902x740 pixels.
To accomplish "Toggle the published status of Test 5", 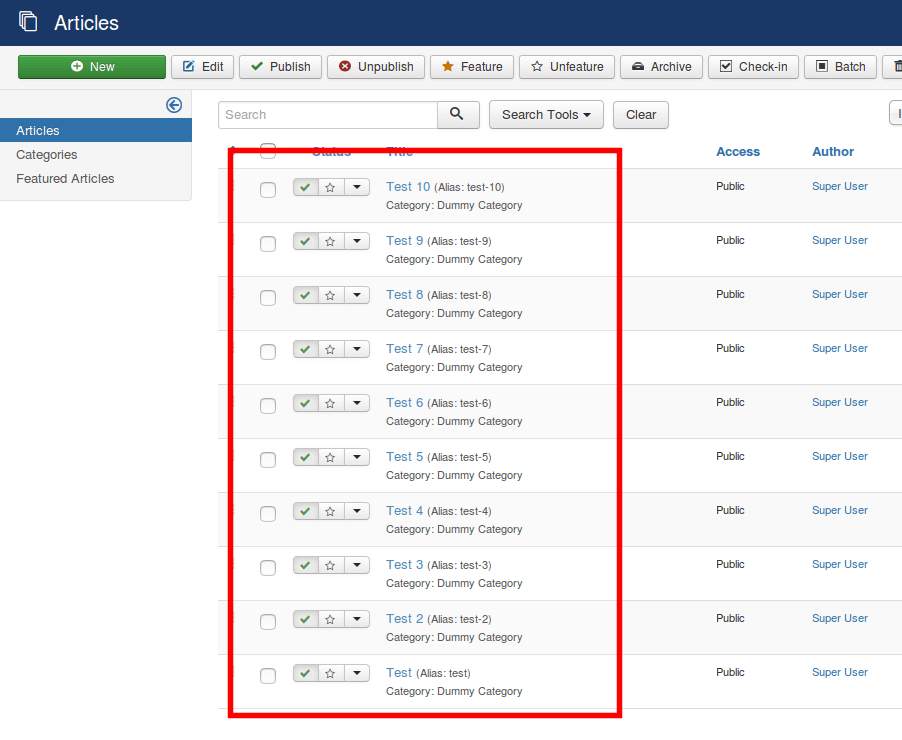I will click(305, 457).
